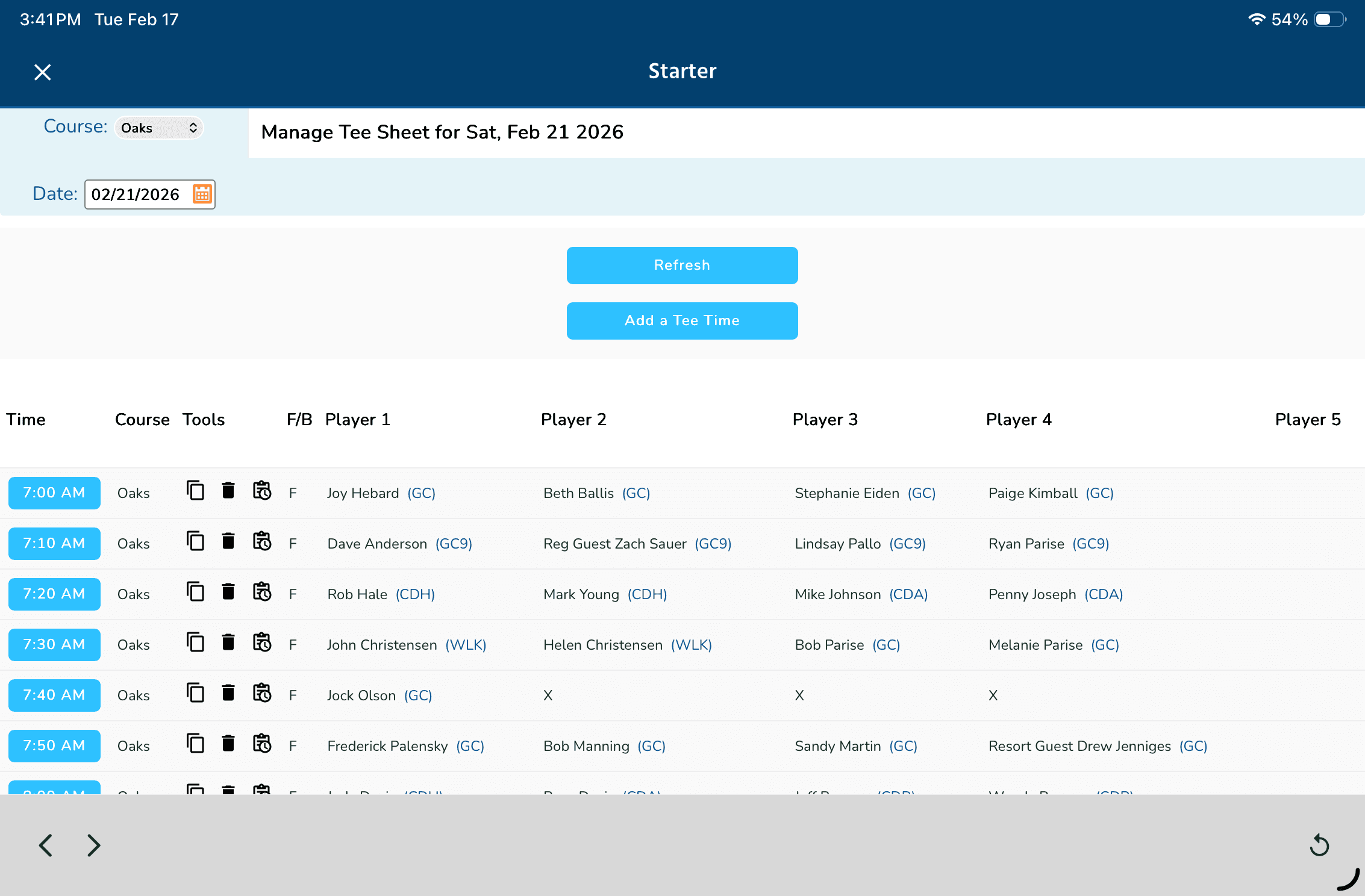Go forward using right arrow icon

[x=93, y=845]
